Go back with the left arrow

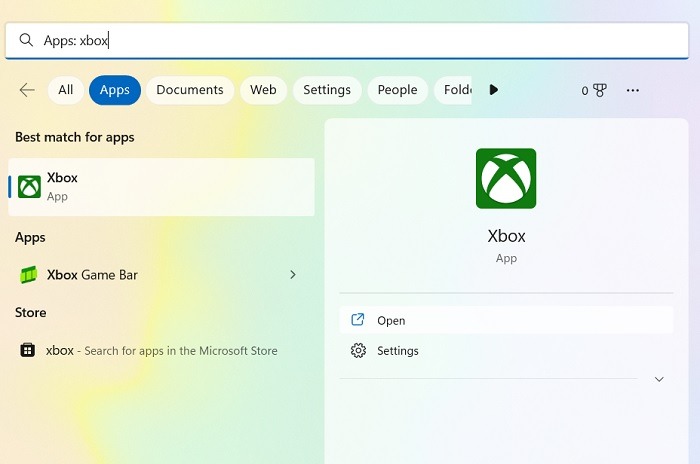coord(27,90)
